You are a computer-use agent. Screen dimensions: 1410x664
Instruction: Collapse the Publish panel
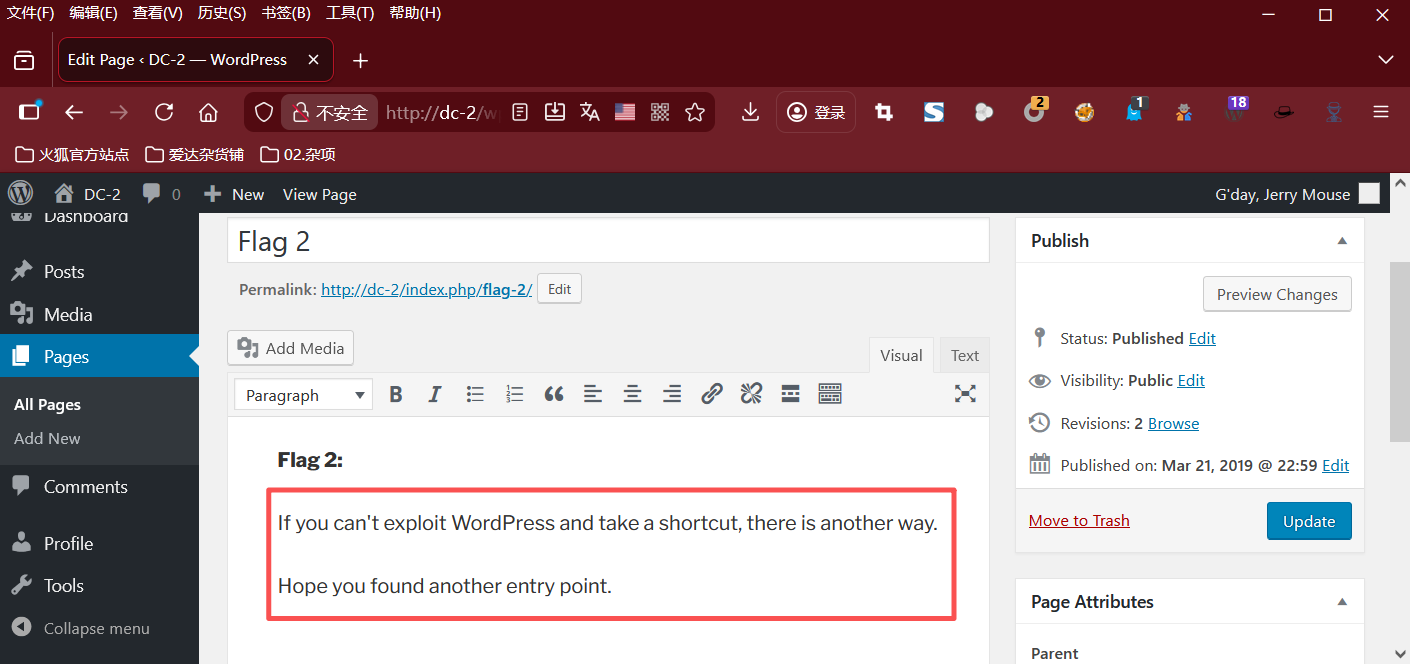(1342, 241)
